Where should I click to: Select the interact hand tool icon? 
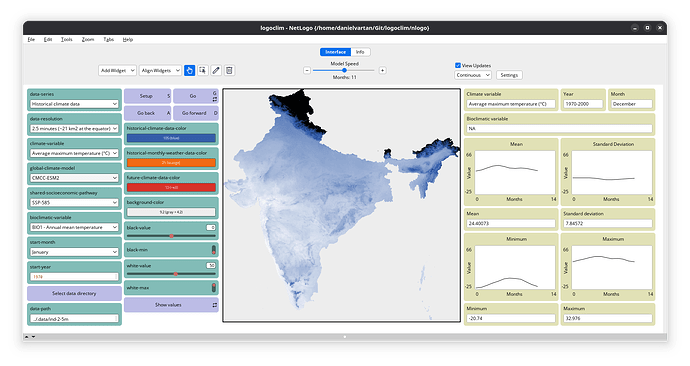point(189,70)
